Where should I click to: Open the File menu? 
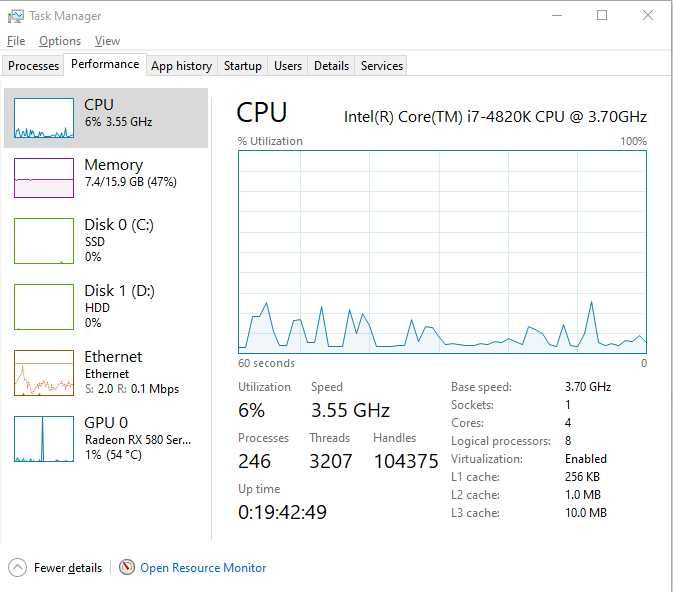15,41
